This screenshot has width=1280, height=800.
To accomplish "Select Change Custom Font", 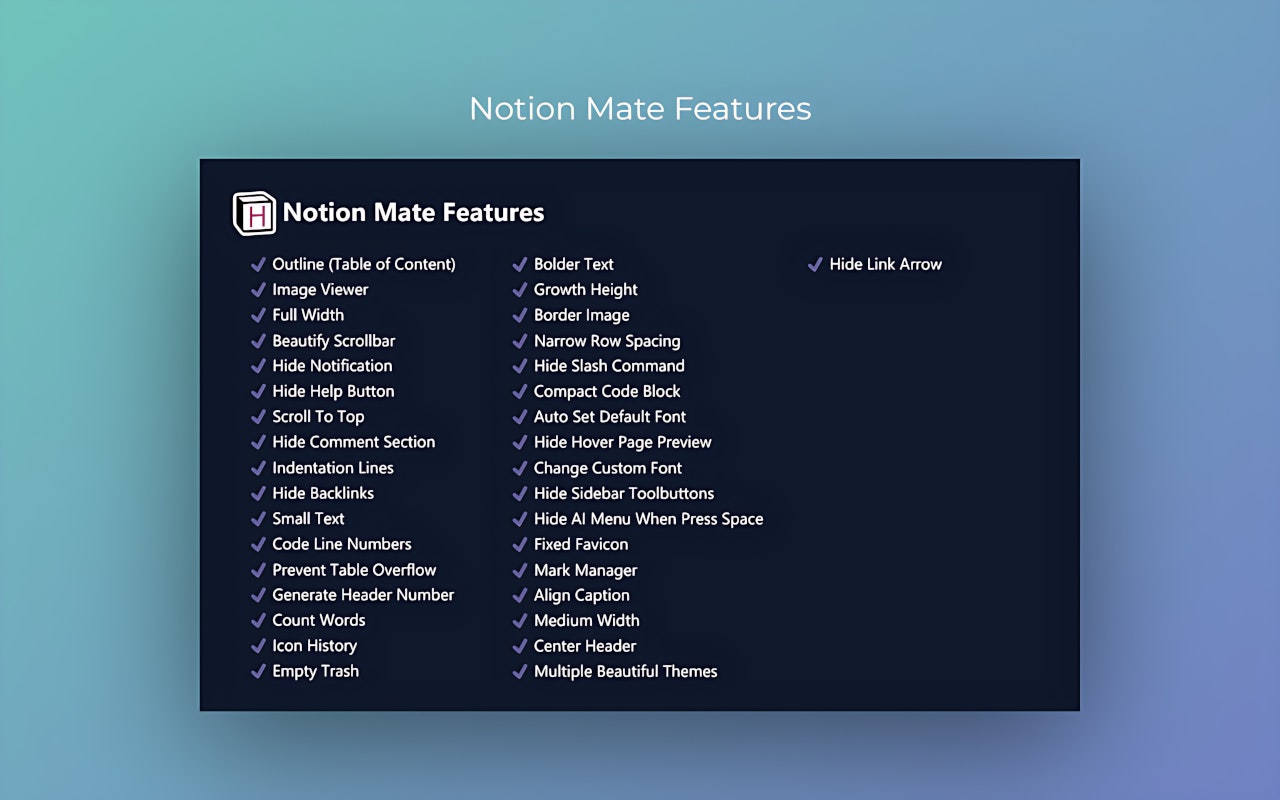I will click(x=607, y=467).
